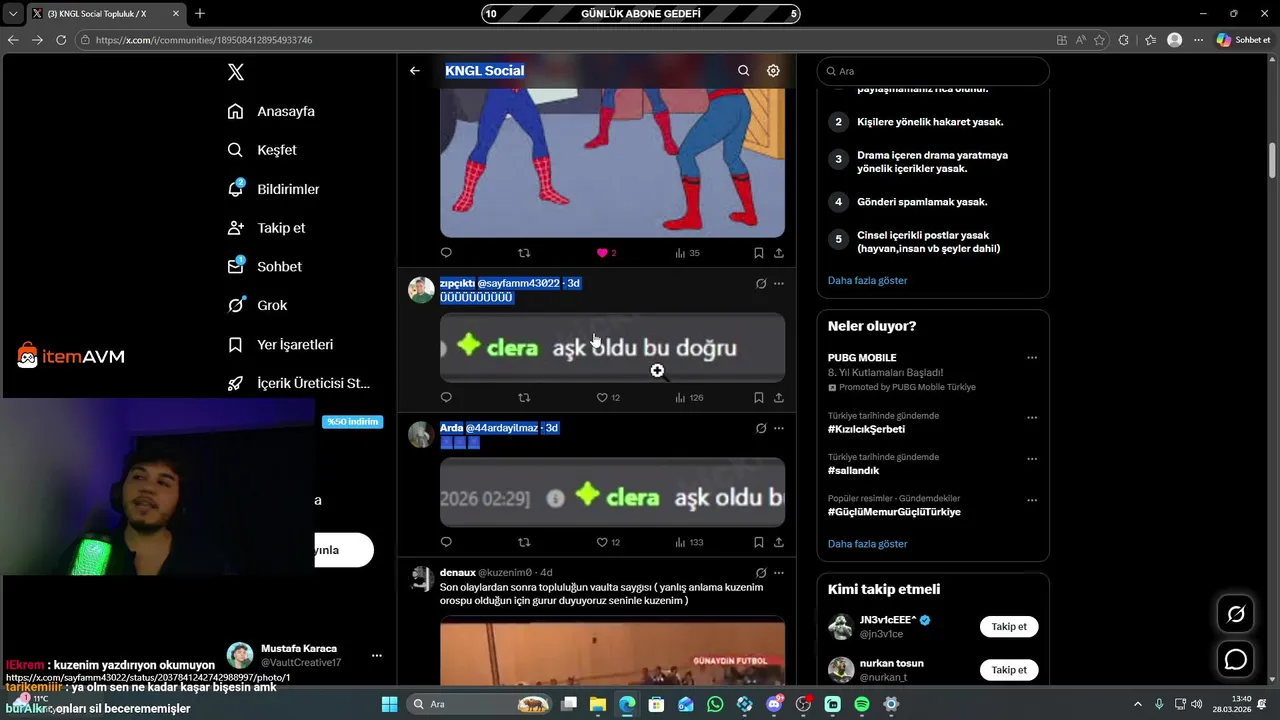Image resolution: width=1280 pixels, height=720 pixels.
Task: Add page to favorites star icon
Action: 1100,40
